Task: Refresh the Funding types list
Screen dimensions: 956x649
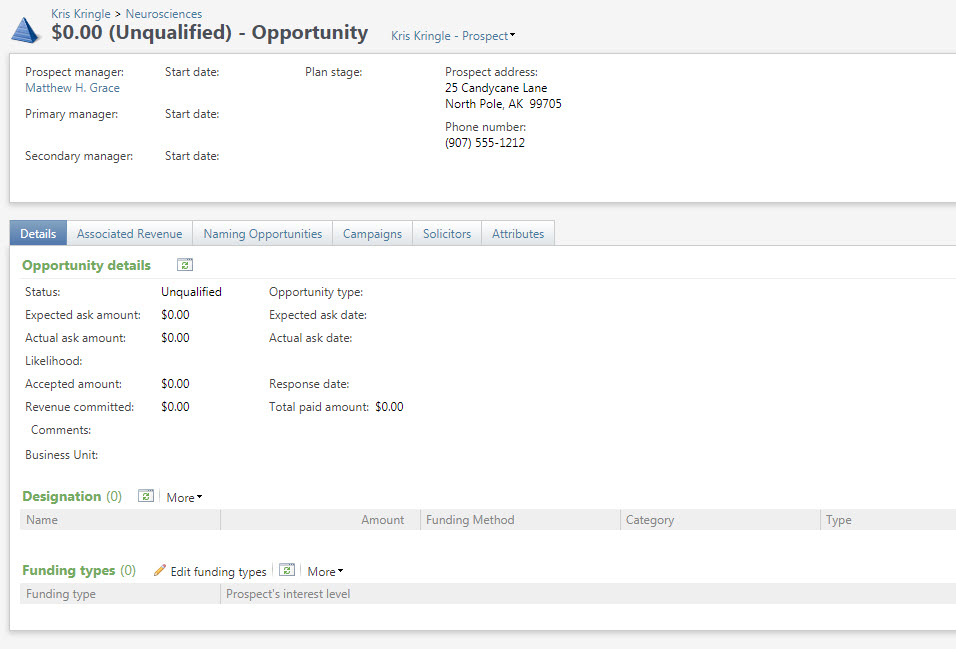Action: [287, 570]
